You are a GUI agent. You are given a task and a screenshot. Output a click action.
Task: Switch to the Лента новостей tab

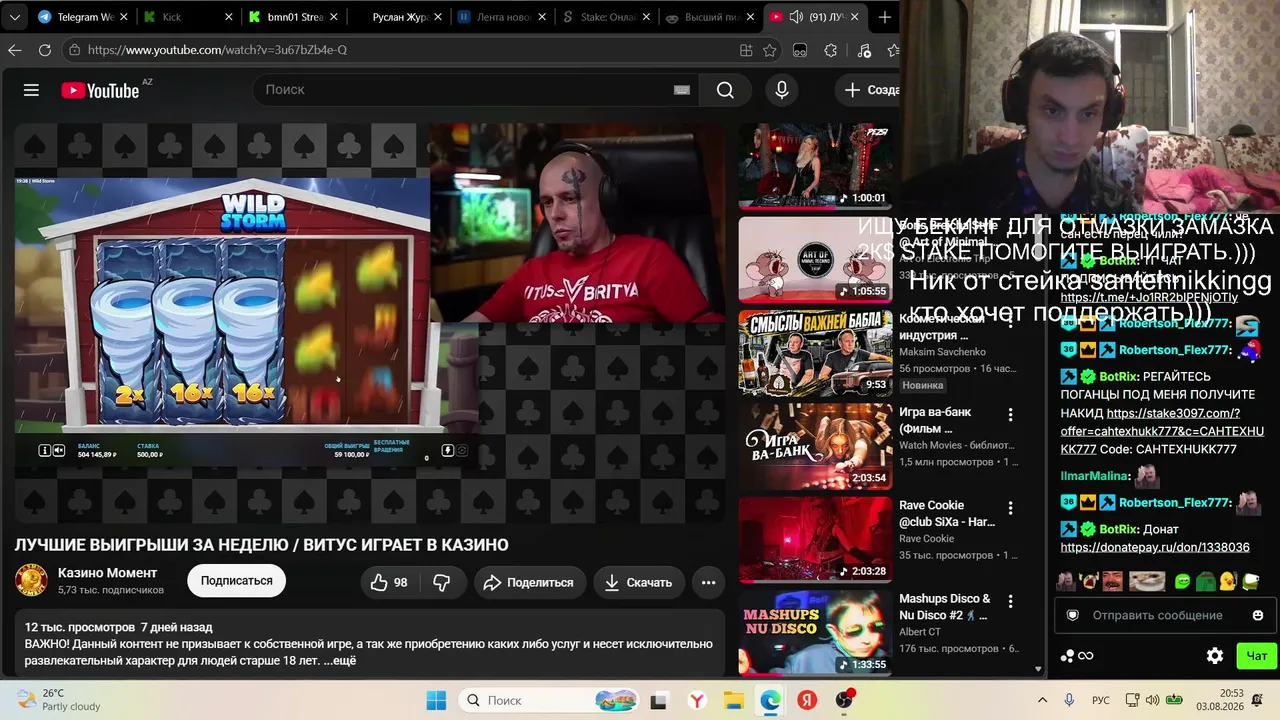[502, 17]
